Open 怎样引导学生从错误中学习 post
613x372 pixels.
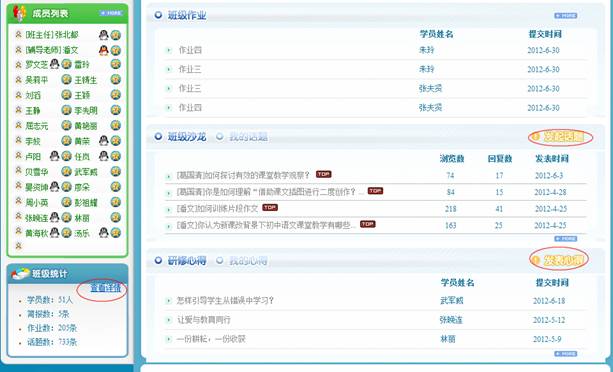click(x=225, y=300)
